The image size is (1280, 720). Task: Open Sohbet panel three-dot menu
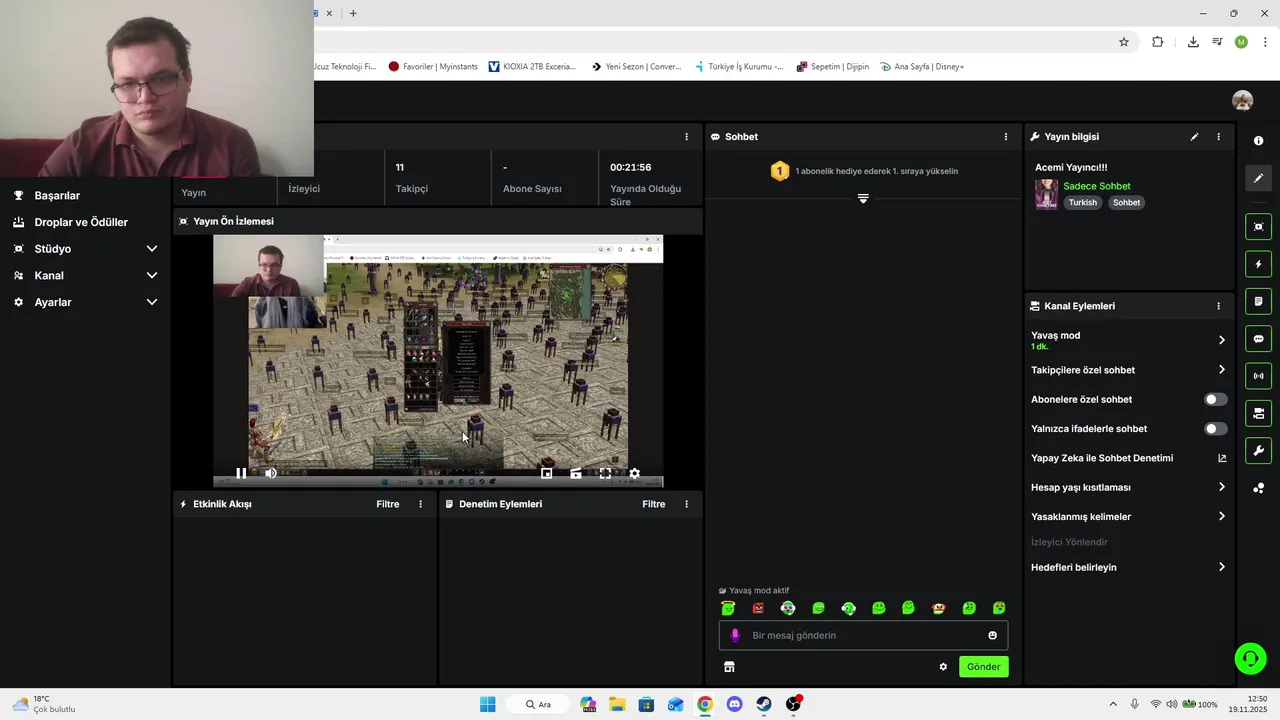(1006, 137)
